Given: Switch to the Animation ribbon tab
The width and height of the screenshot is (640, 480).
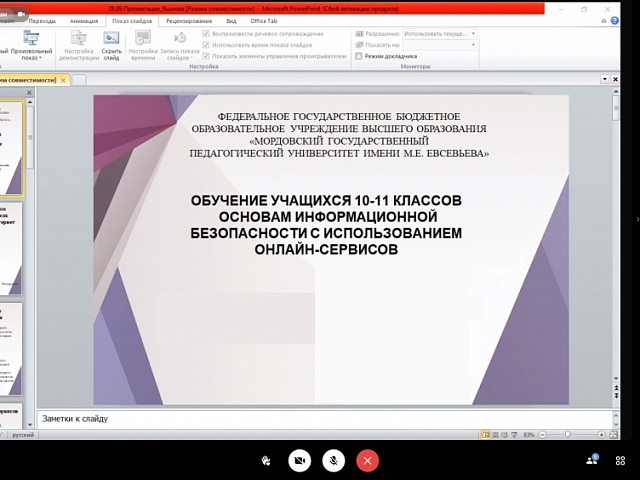Looking at the screenshot, I should tap(84, 20).
